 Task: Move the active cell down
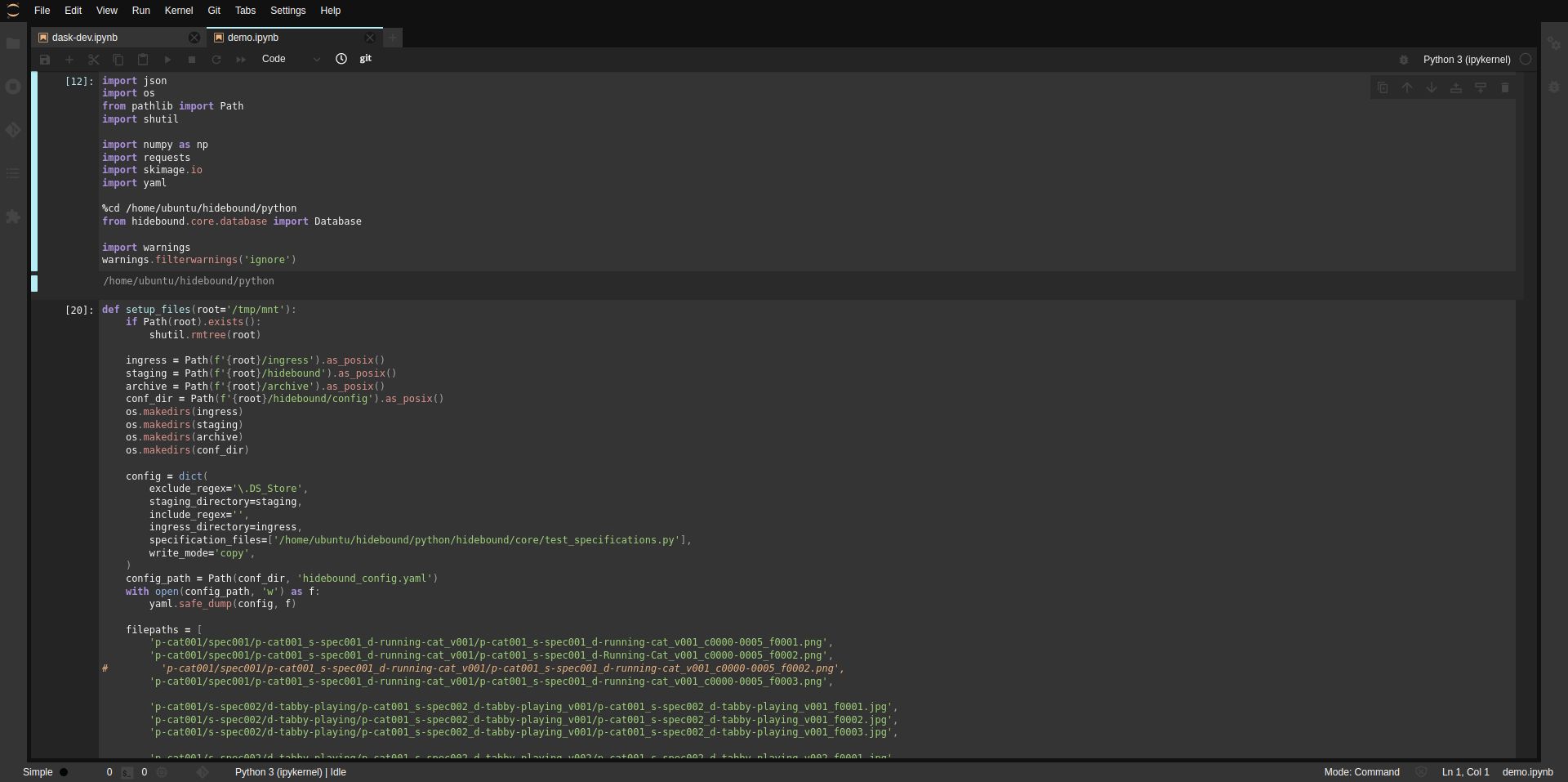1432,88
